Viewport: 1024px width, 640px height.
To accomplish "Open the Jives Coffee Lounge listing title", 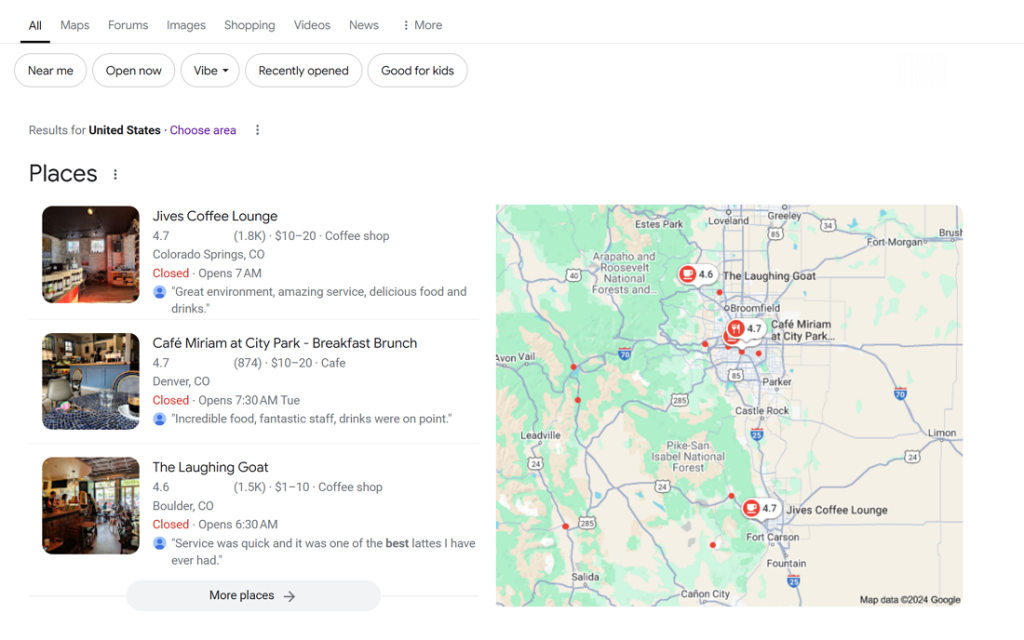I will pyautogui.click(x=215, y=216).
